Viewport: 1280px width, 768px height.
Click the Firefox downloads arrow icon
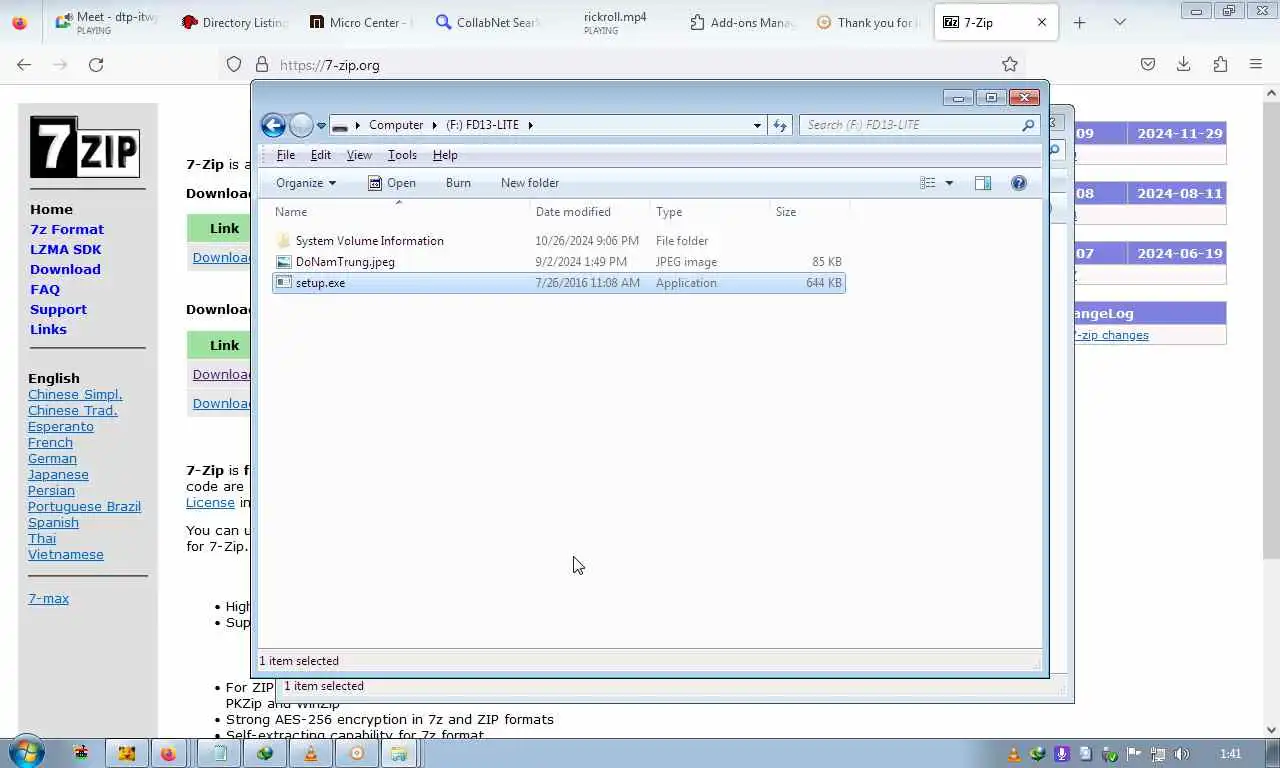pyautogui.click(x=1184, y=65)
